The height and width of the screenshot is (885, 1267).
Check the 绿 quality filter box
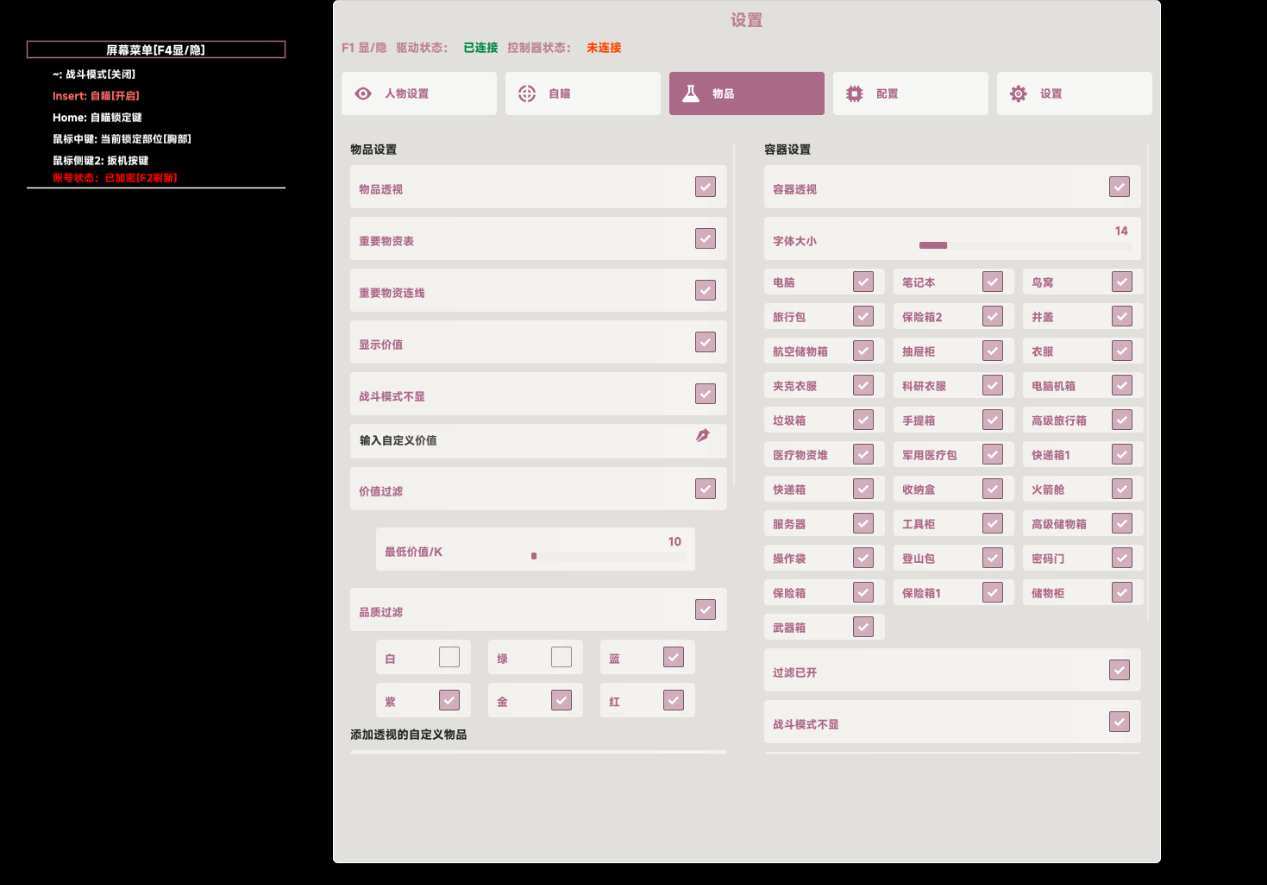[x=561, y=657]
